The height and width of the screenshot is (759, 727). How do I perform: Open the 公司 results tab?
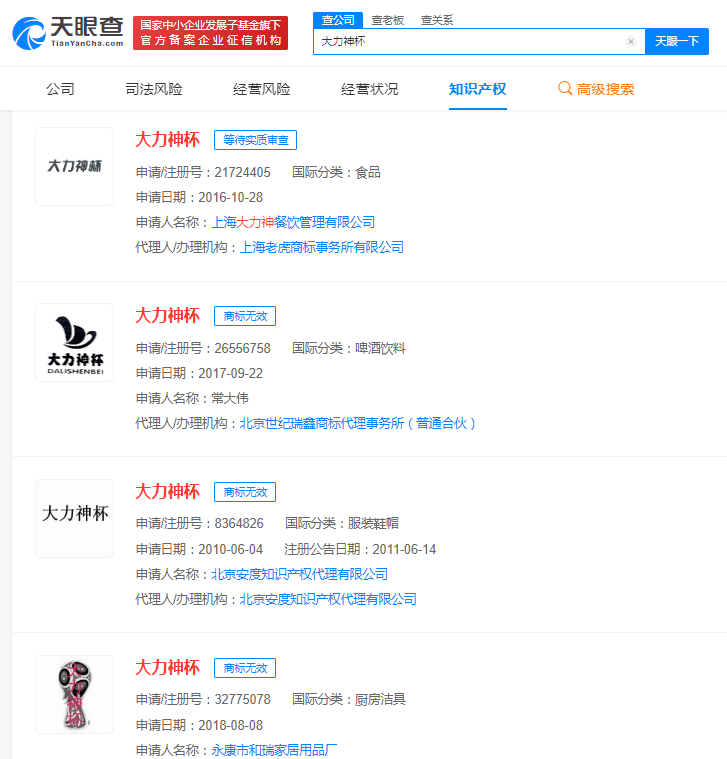pyautogui.click(x=60, y=89)
